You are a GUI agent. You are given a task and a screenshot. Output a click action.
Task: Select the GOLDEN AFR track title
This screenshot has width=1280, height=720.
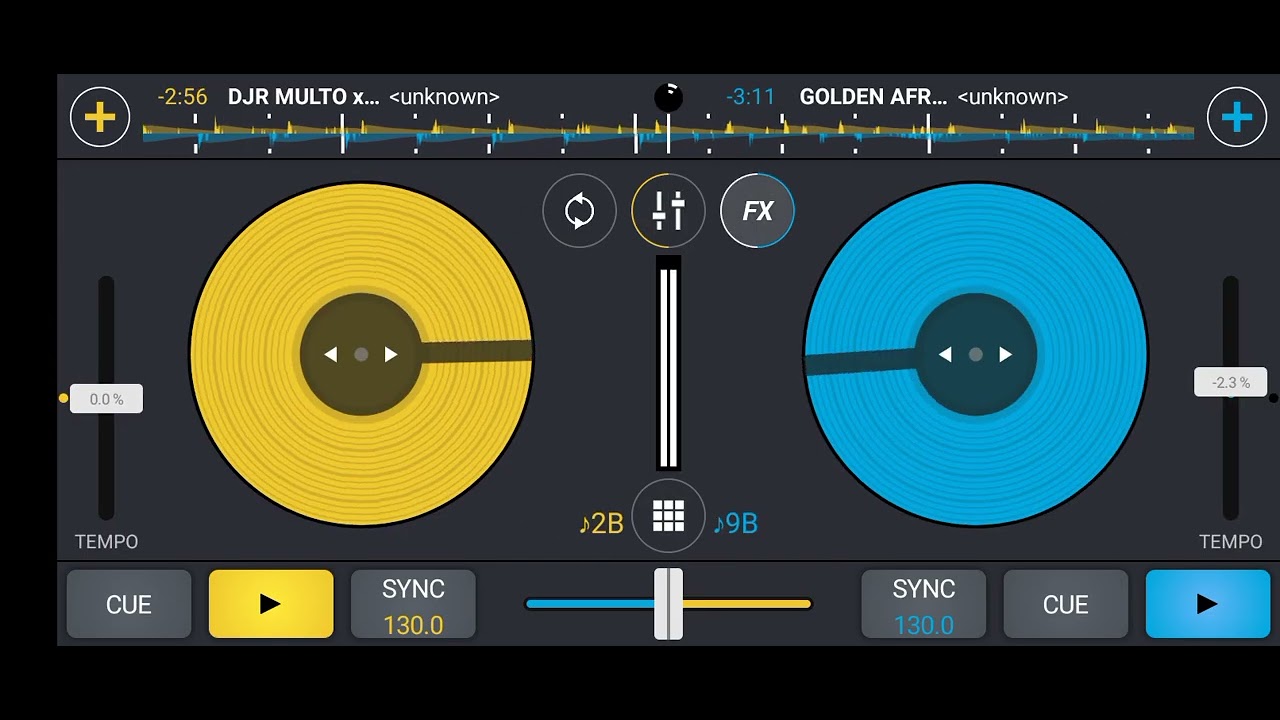873,97
